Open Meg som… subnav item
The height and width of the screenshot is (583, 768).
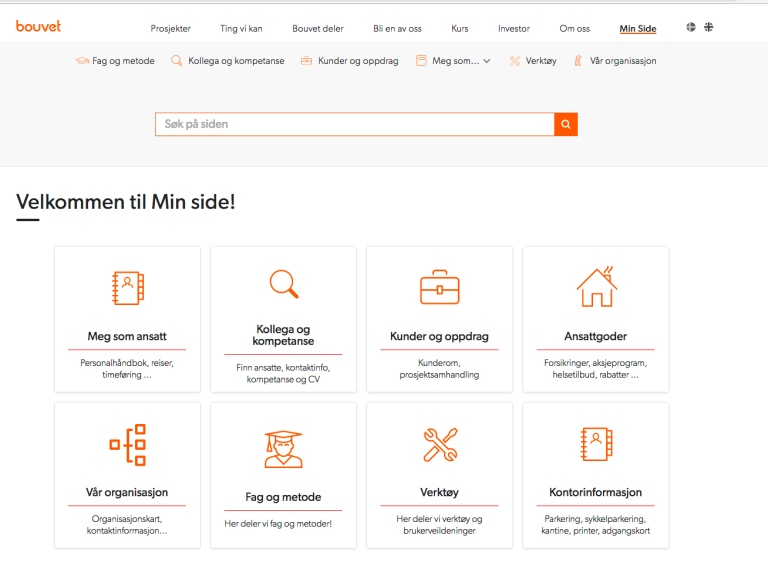[456, 61]
